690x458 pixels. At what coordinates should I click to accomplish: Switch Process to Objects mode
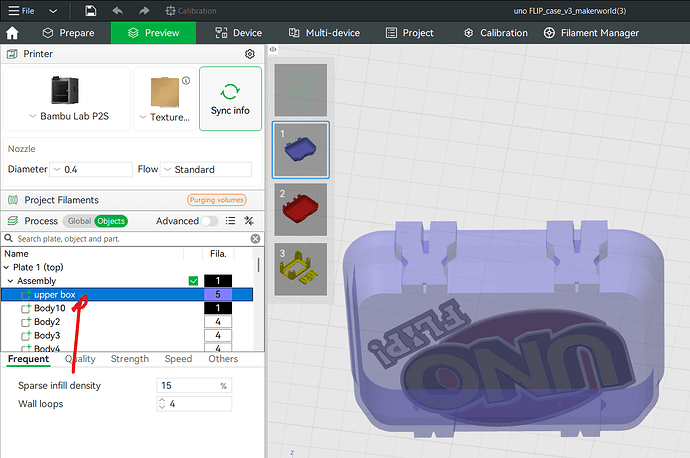[x=111, y=221]
